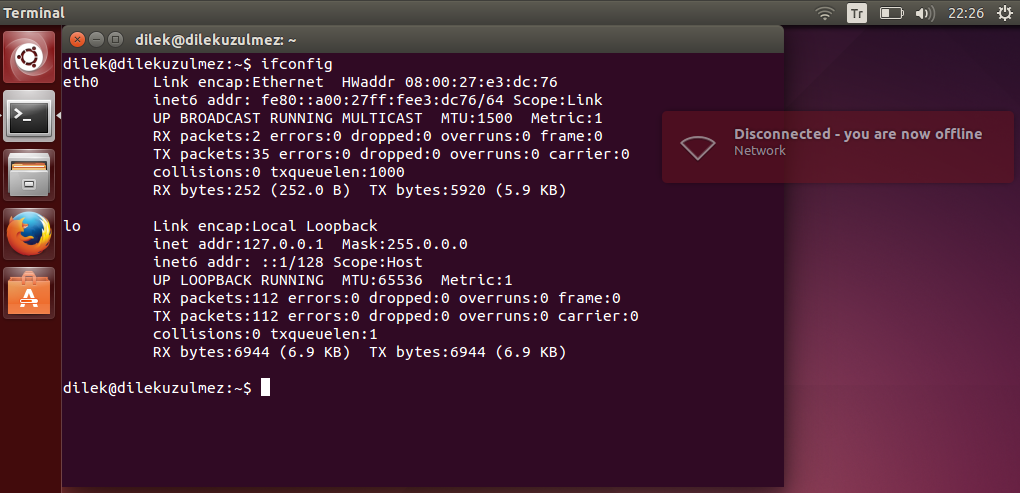The image size is (1020, 493).
Task: Open Ubuntu Software Center
Action: (x=29, y=293)
